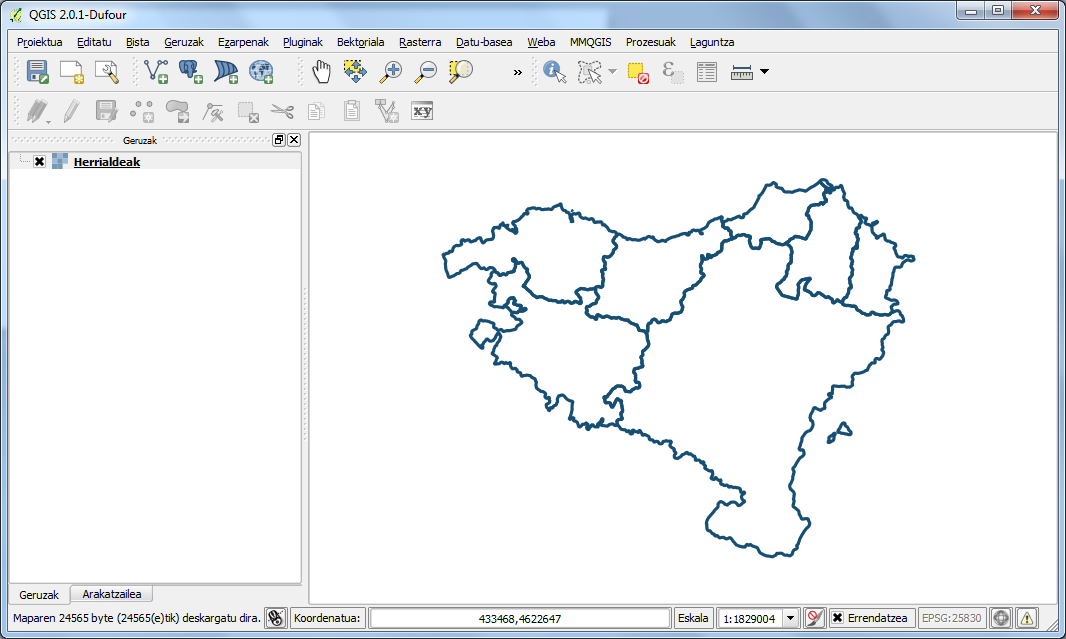Click the Add Vector Layer icon
Viewport: 1066px width, 639px height.
pos(156,71)
